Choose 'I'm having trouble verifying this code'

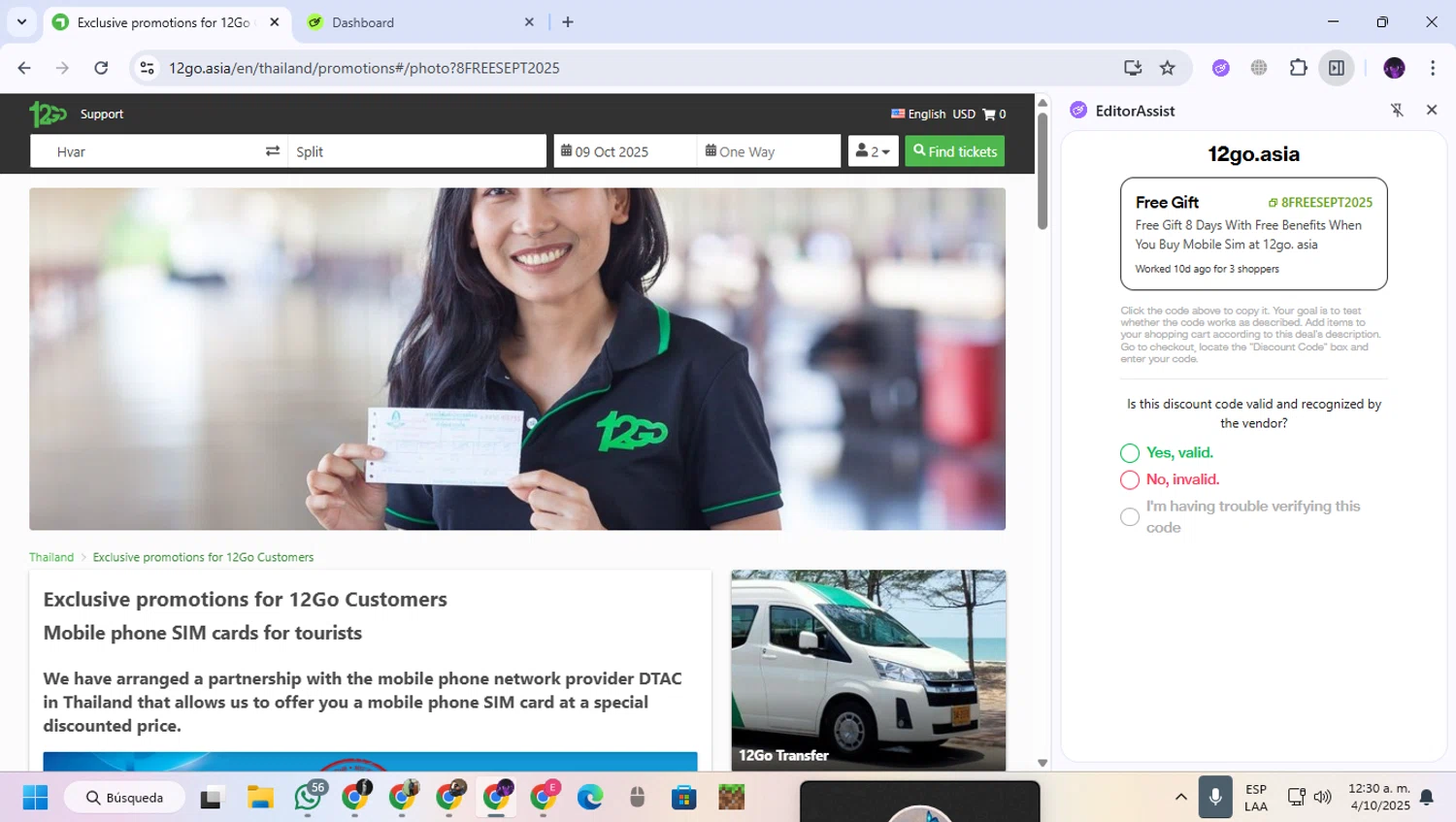(x=1130, y=517)
